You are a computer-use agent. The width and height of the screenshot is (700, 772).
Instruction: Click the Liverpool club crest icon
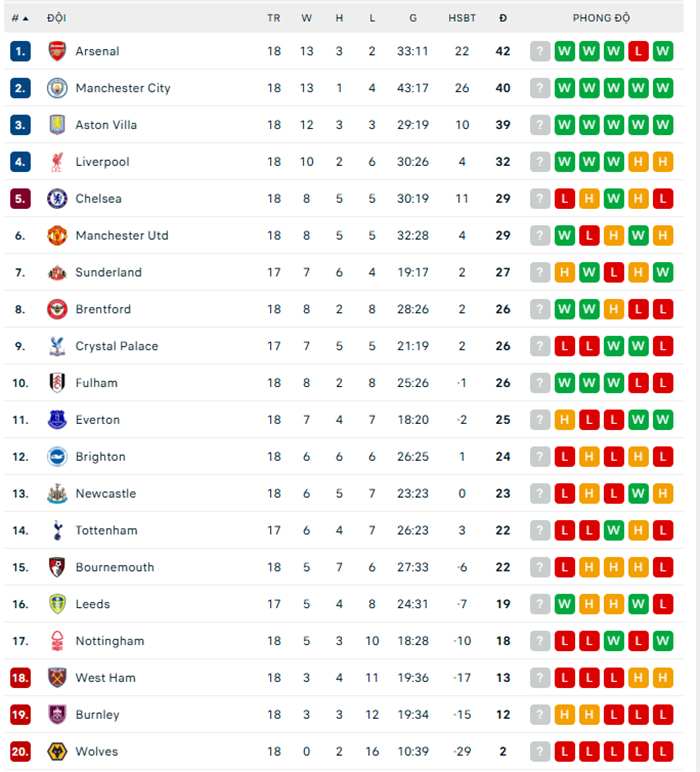tap(57, 162)
